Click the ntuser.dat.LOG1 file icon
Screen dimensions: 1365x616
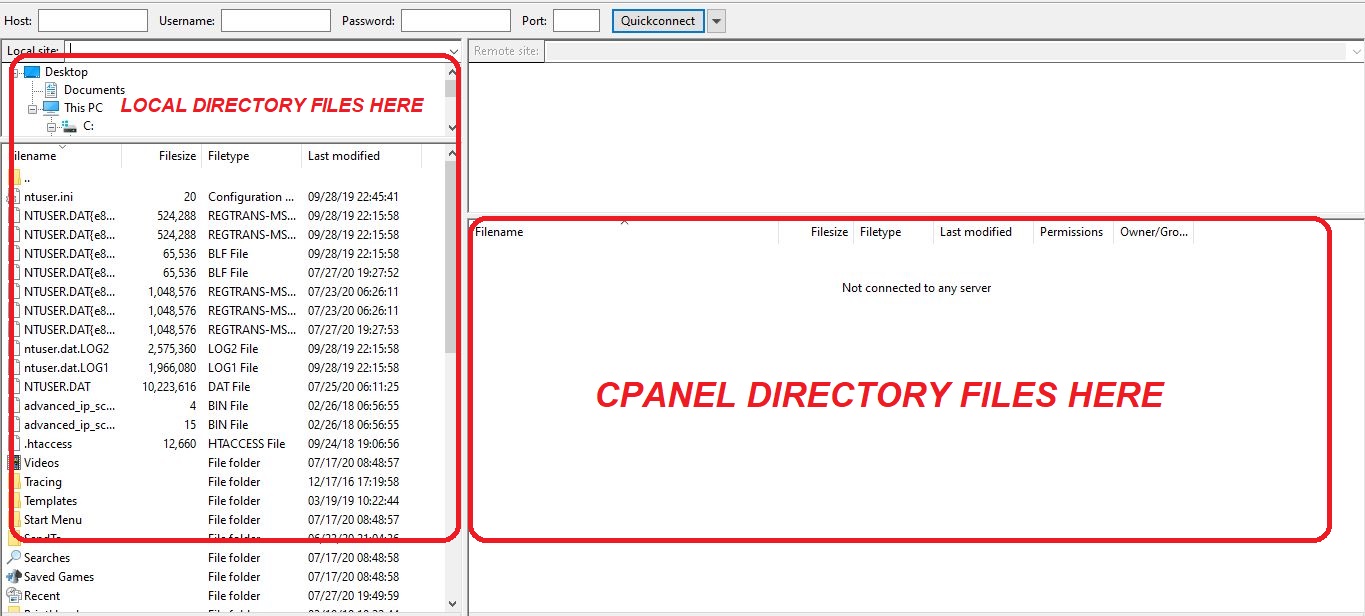pos(15,368)
